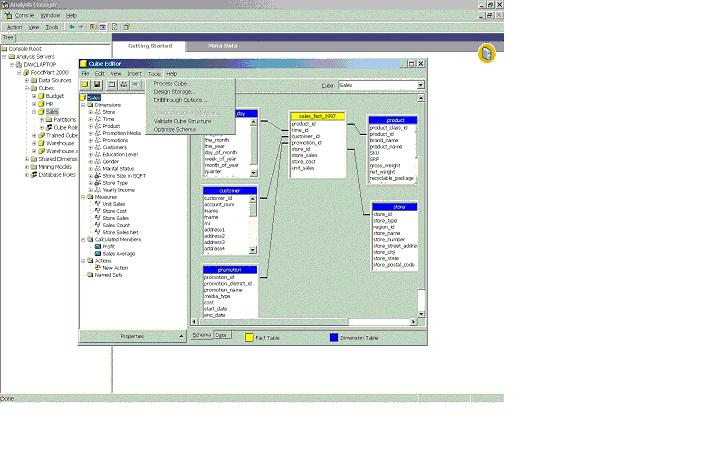Select the HR cube icon
726x449 pixels.
pyautogui.click(x=41, y=104)
